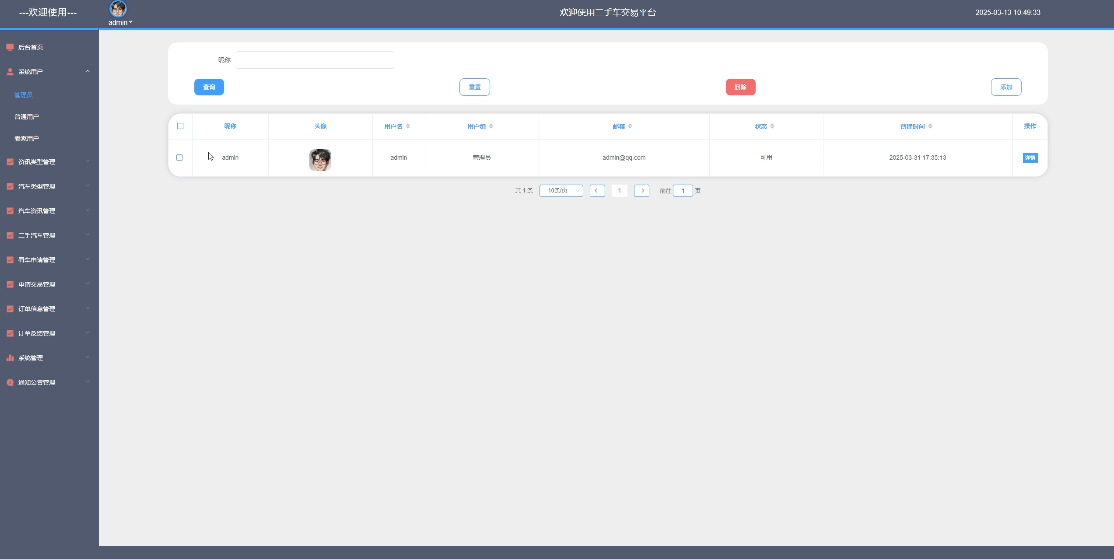The width and height of the screenshot is (1114, 559).
Task: Expand 汽车类型管理 with its chevron
Action: (87, 186)
